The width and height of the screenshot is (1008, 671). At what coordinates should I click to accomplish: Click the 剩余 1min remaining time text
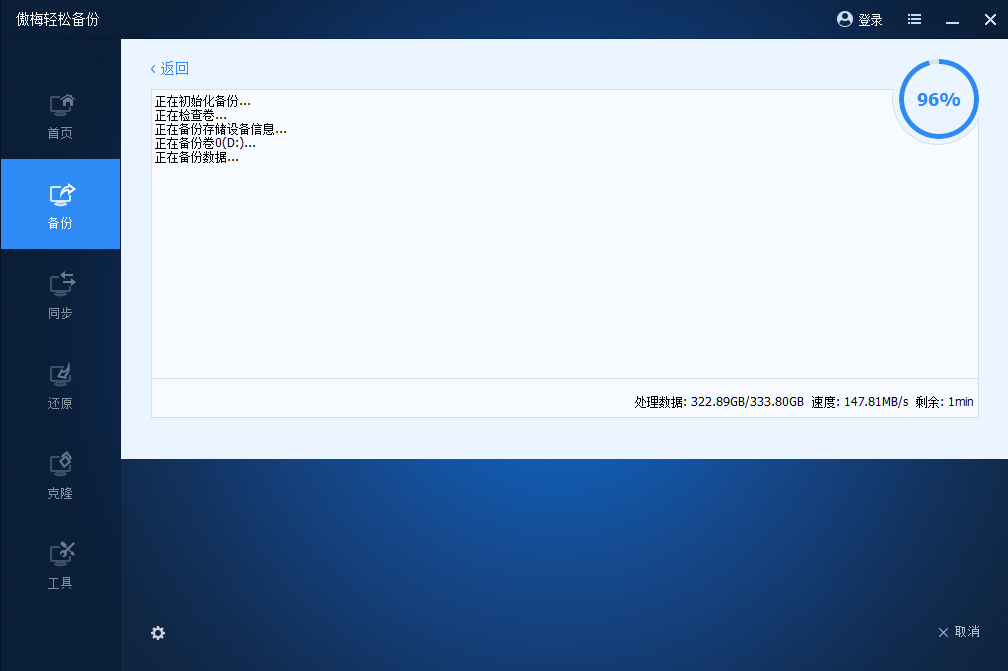point(944,402)
